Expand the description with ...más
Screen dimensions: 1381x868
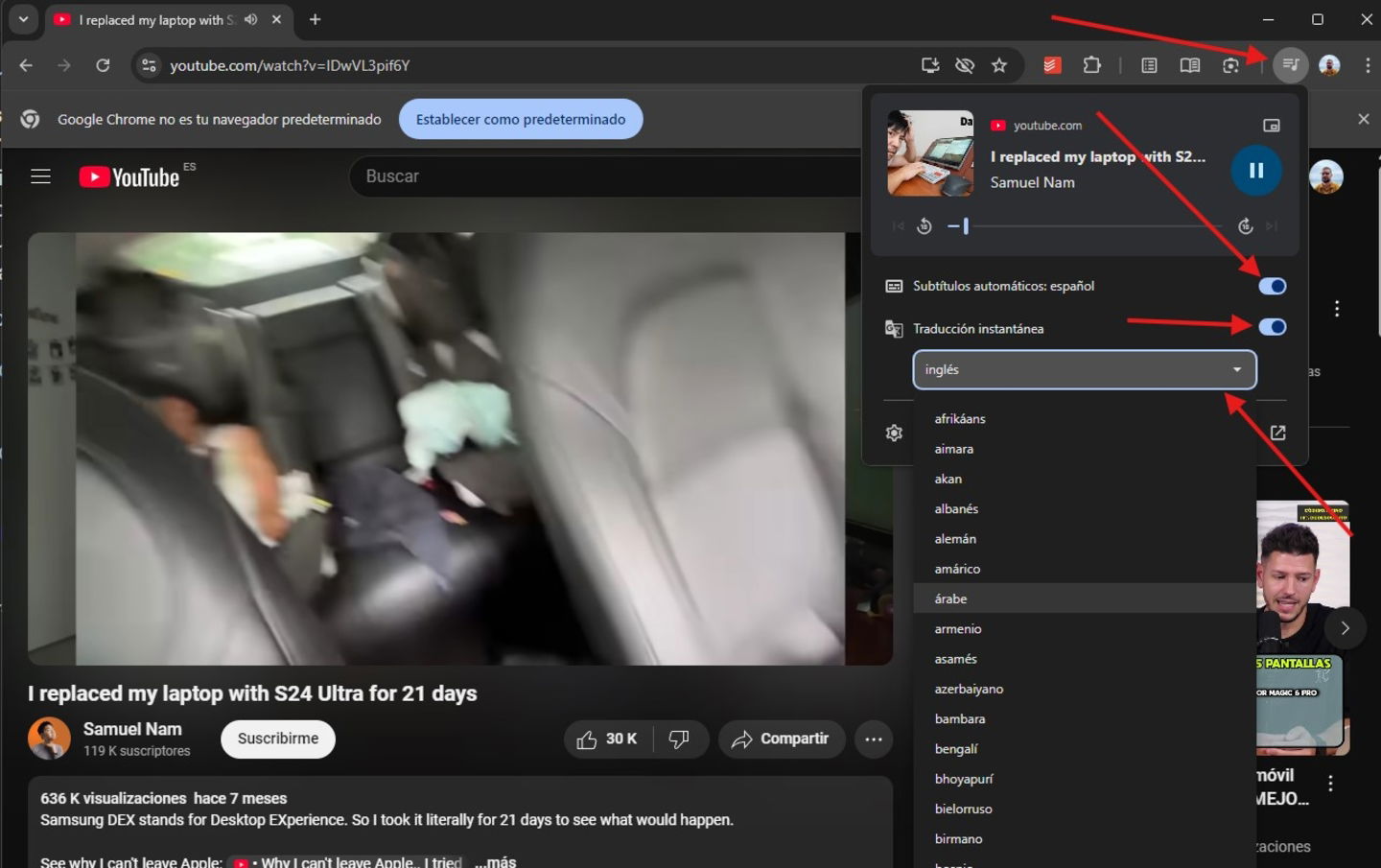tap(495, 861)
